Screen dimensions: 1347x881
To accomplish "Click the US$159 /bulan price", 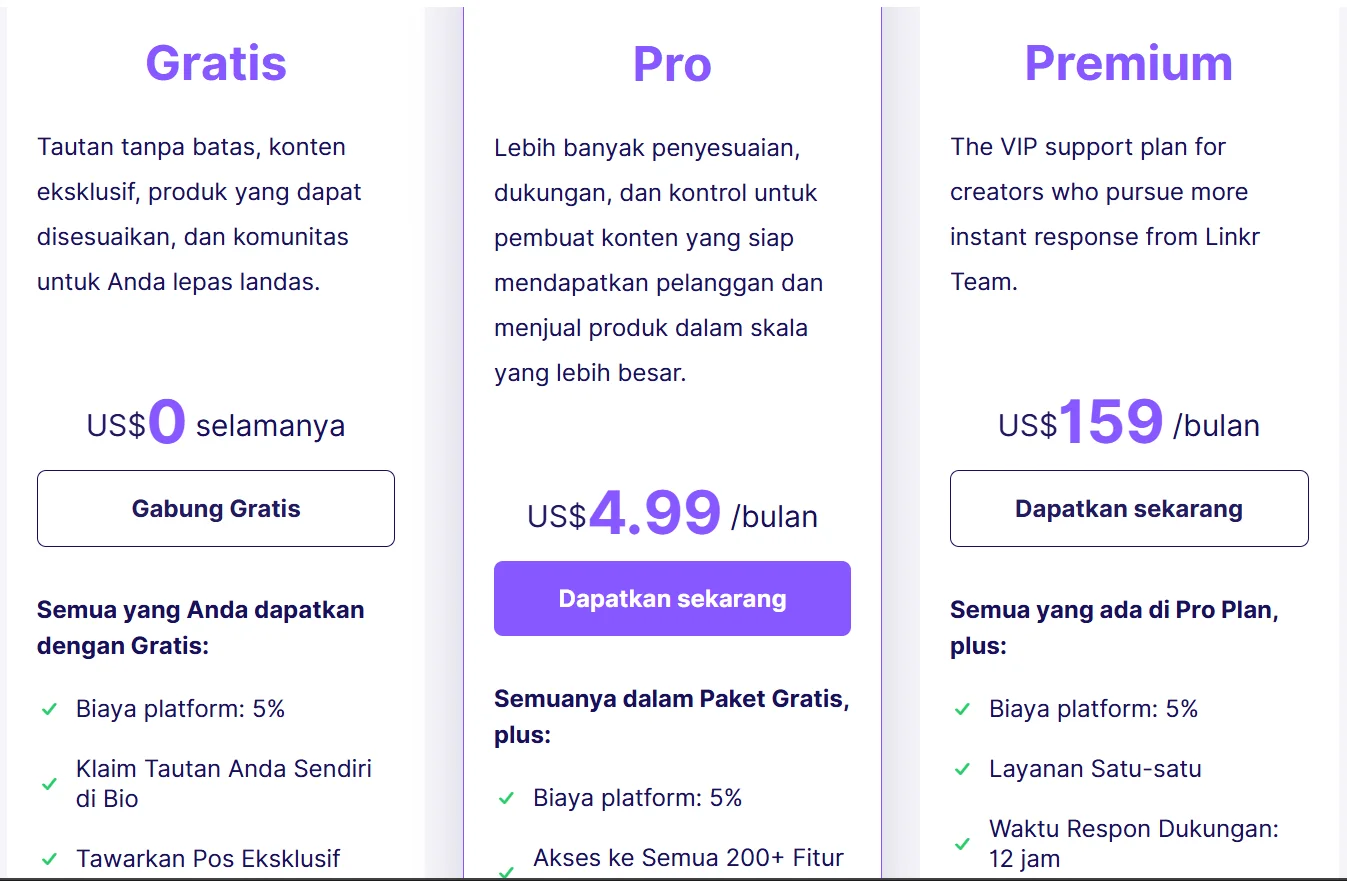I will (1128, 424).
